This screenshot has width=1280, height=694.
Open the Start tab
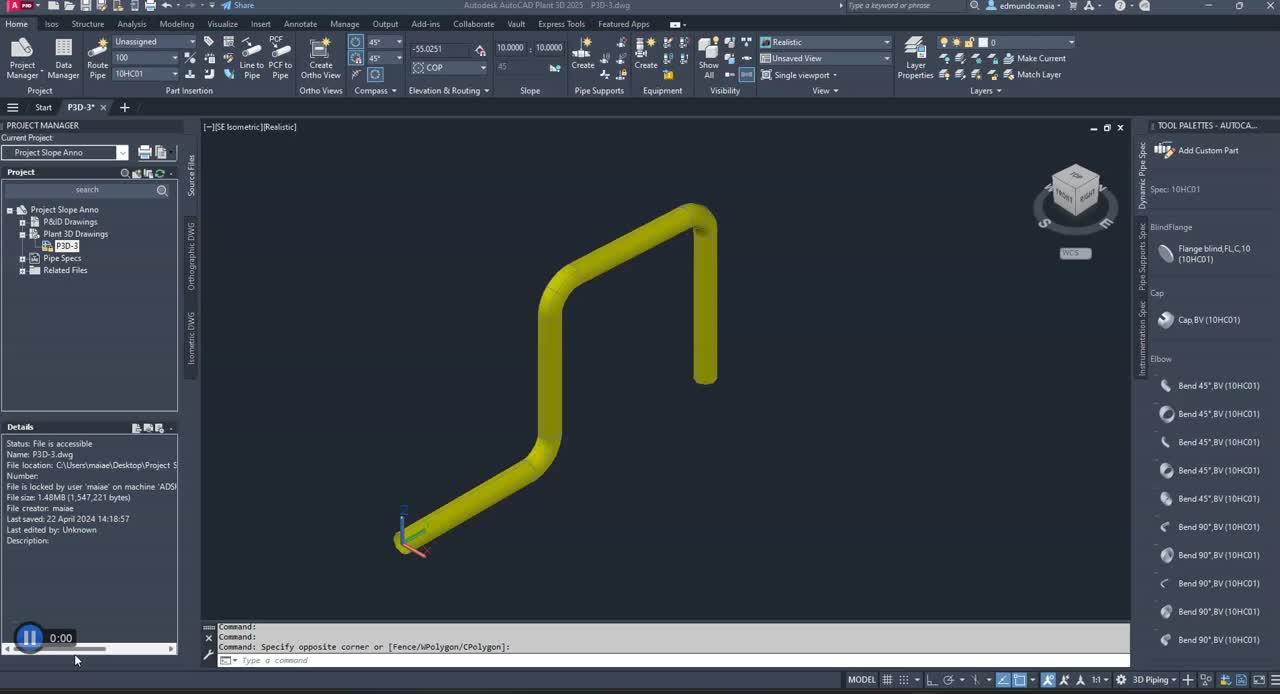[43, 107]
